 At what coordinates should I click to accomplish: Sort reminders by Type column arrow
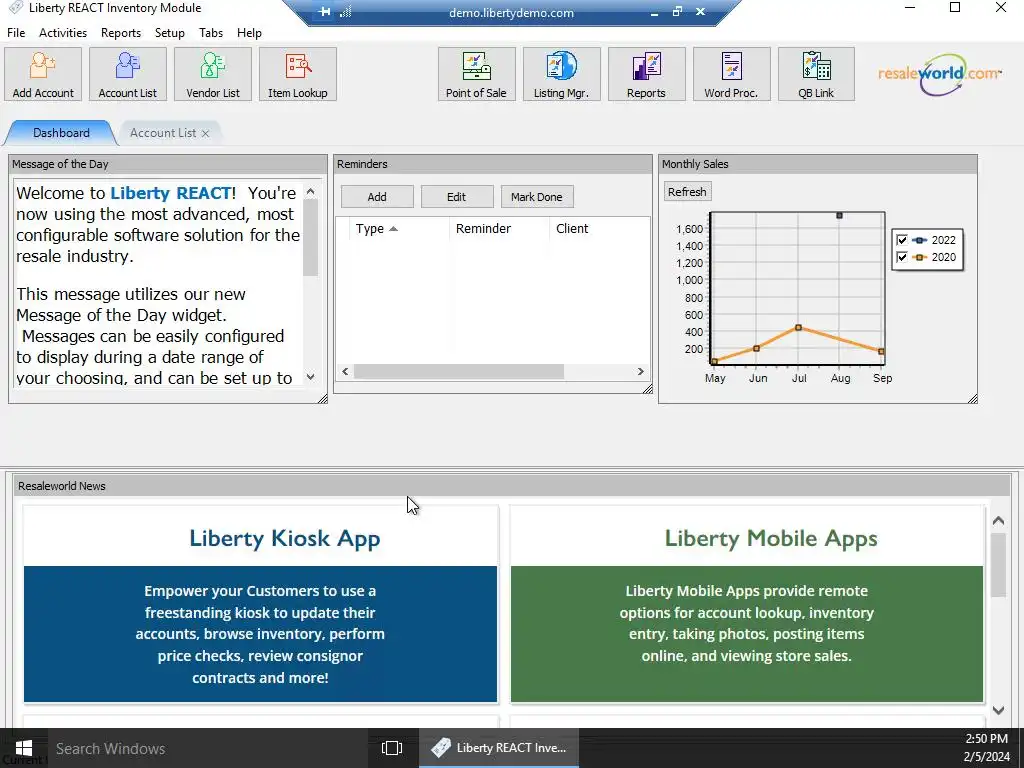(x=393, y=229)
